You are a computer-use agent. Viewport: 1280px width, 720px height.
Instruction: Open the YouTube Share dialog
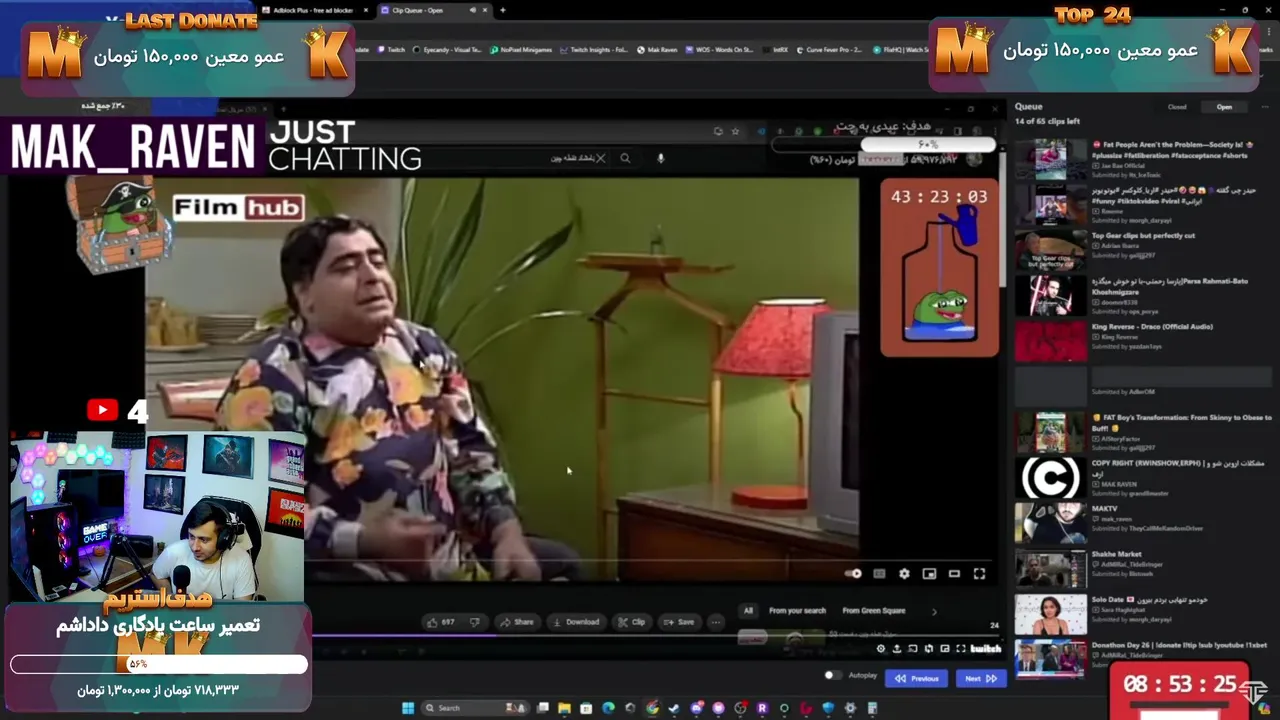517,622
